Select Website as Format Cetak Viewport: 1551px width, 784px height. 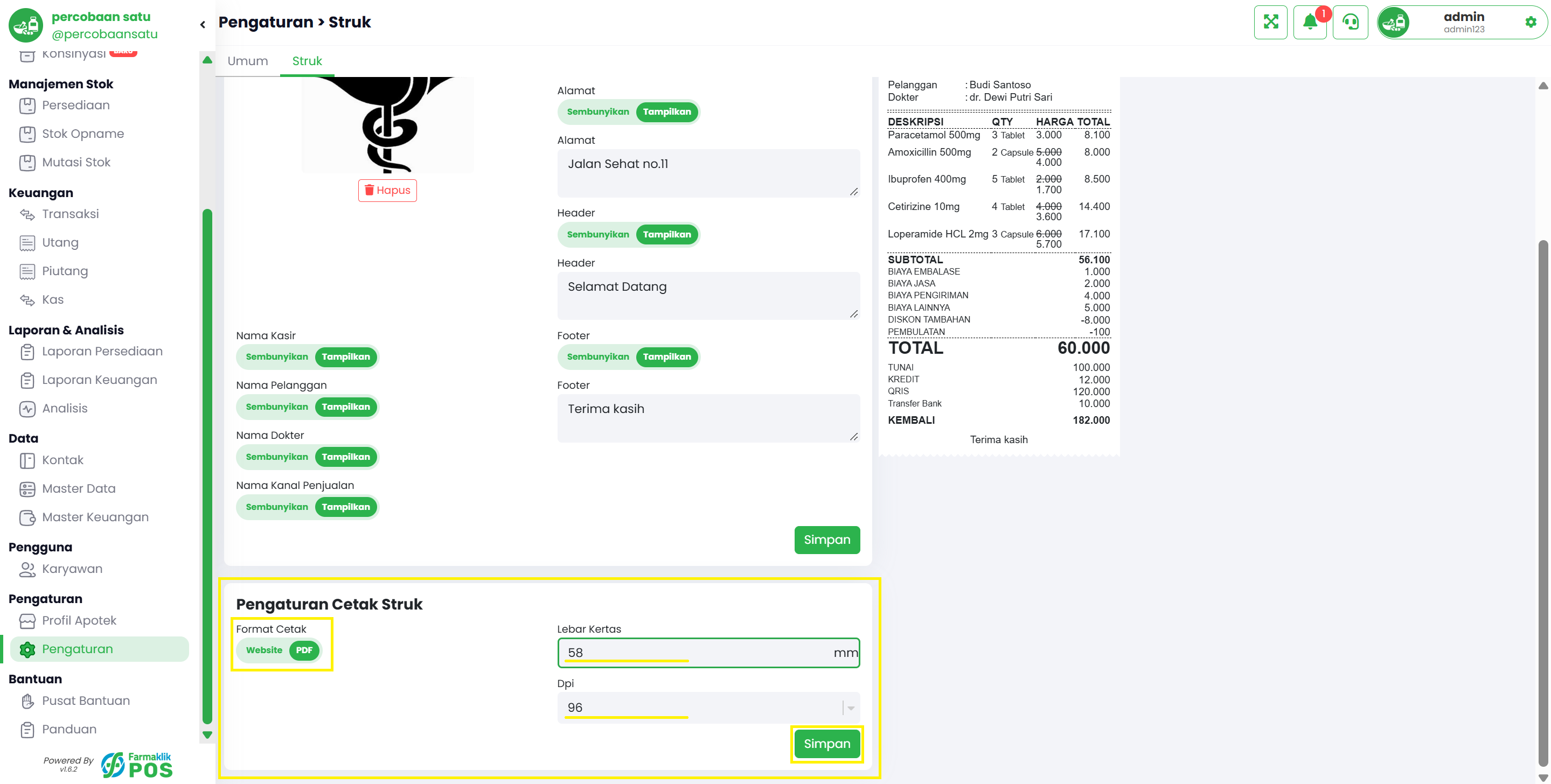click(x=264, y=650)
